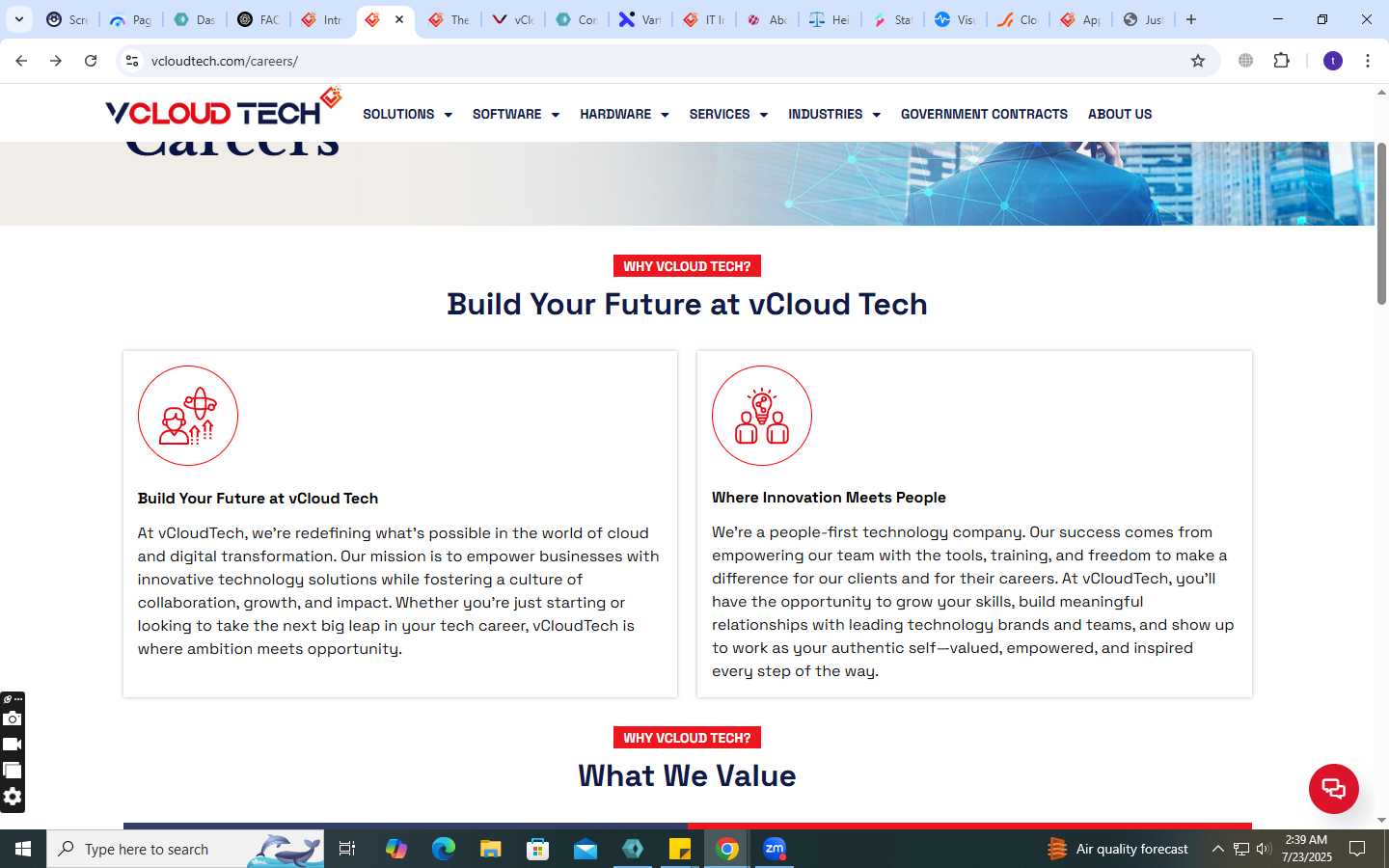Open the Windows Start menu
This screenshot has height=868, width=1389.
coord(23,849)
